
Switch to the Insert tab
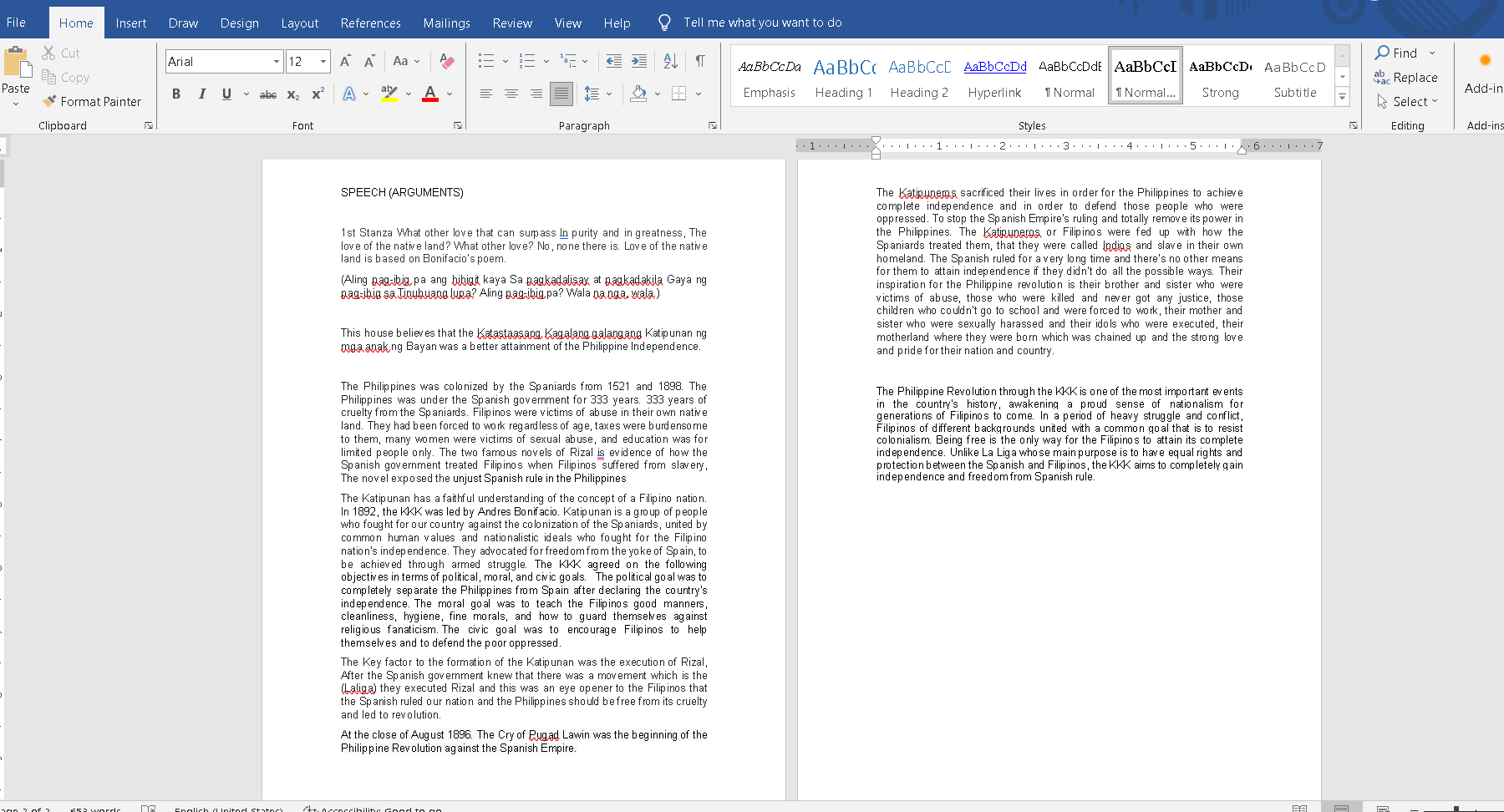tap(131, 23)
